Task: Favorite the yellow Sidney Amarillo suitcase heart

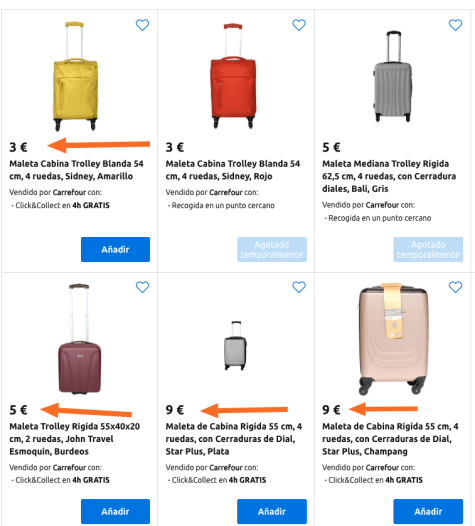Action: [x=142, y=25]
